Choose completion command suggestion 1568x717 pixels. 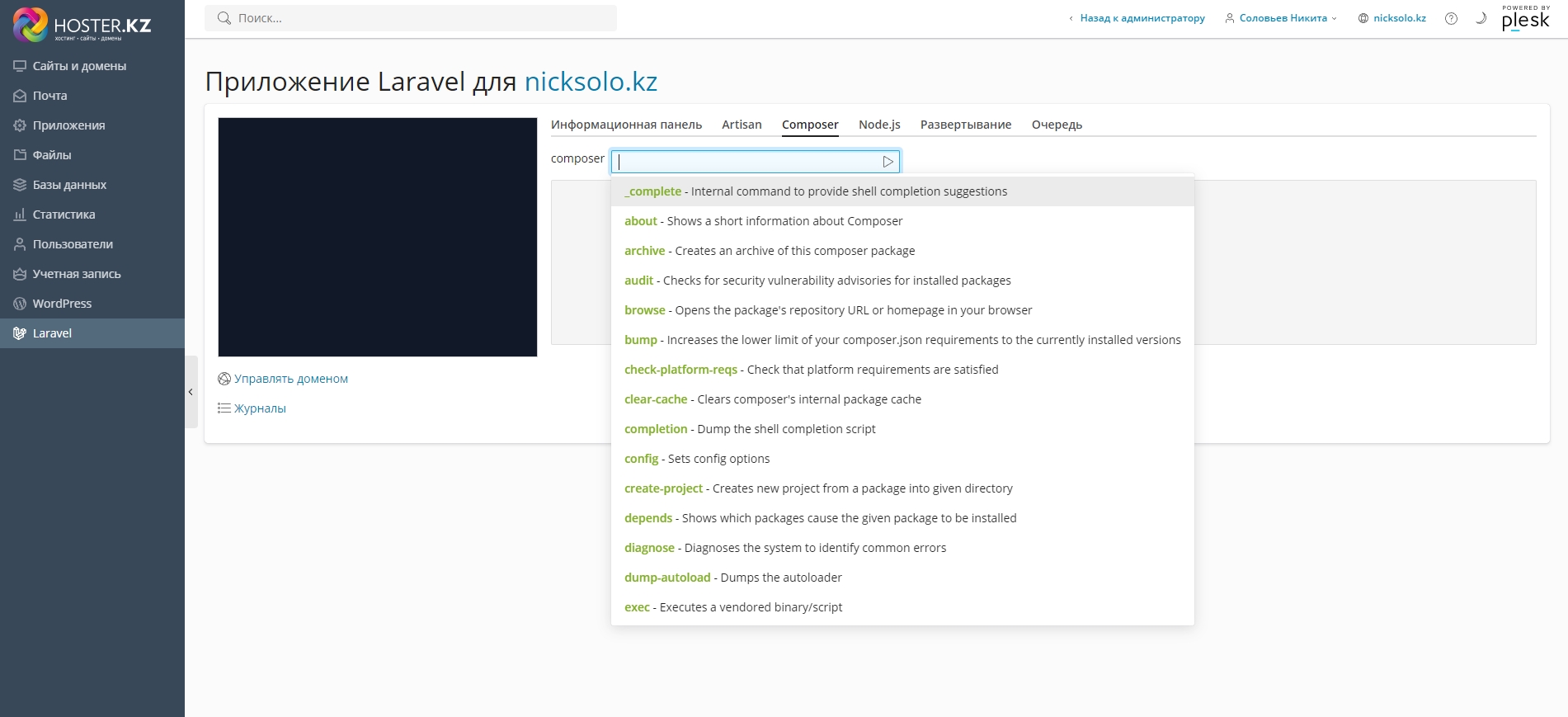pyautogui.click(x=902, y=429)
